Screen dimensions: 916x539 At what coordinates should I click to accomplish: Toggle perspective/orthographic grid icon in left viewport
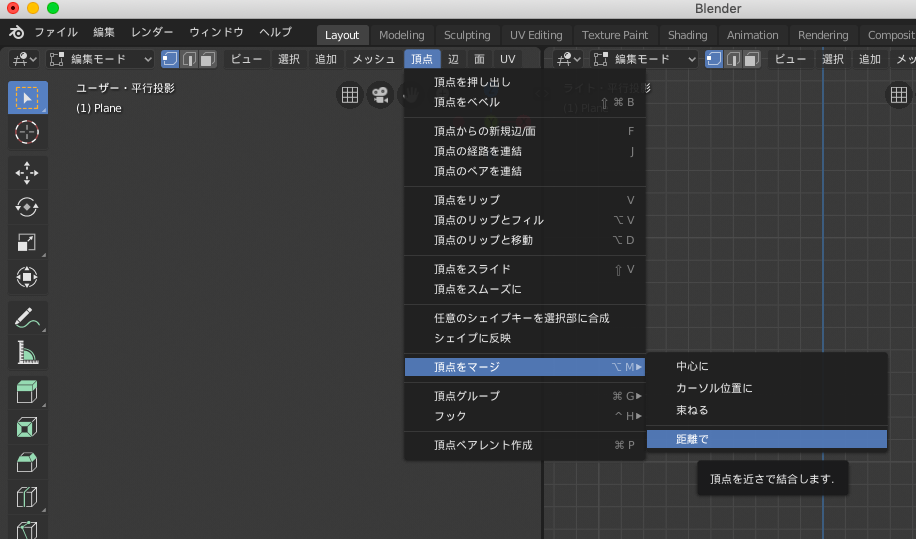(350, 95)
